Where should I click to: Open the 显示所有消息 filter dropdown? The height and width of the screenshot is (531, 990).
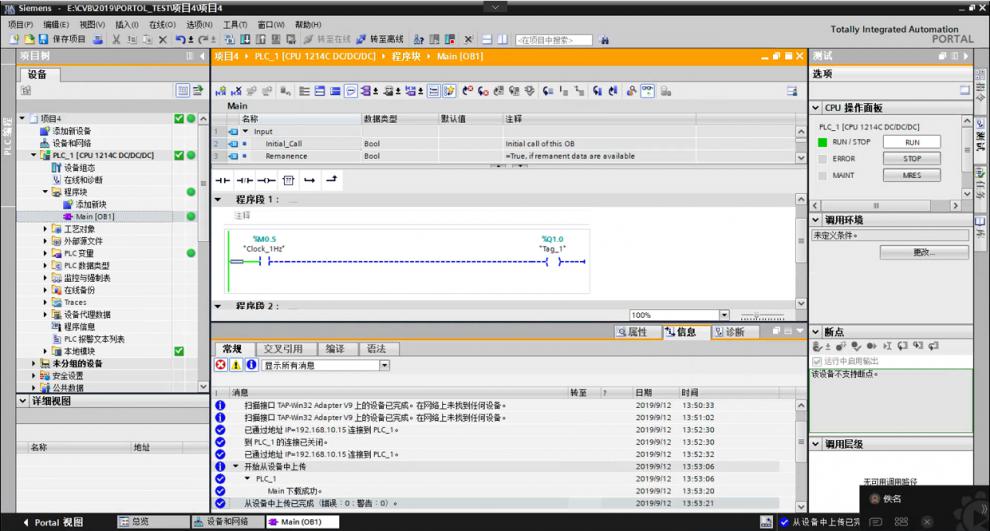tap(385, 365)
